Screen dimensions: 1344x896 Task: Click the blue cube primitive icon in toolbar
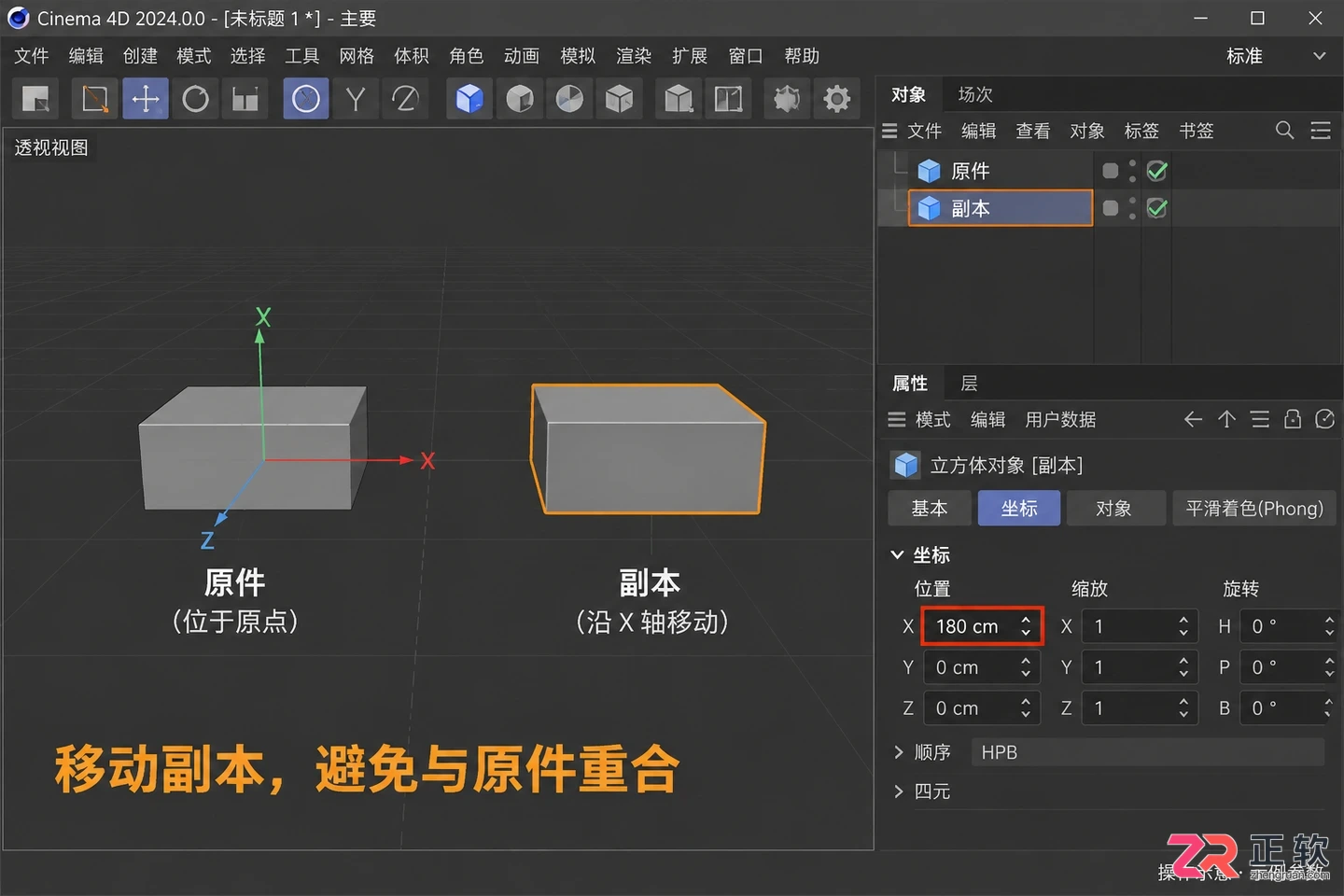469,99
